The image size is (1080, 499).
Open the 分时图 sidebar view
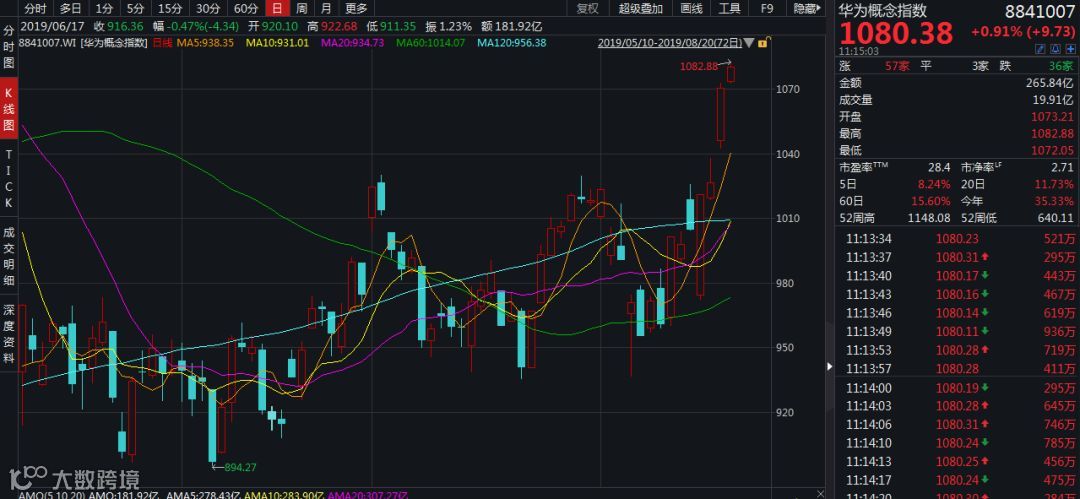click(x=9, y=48)
